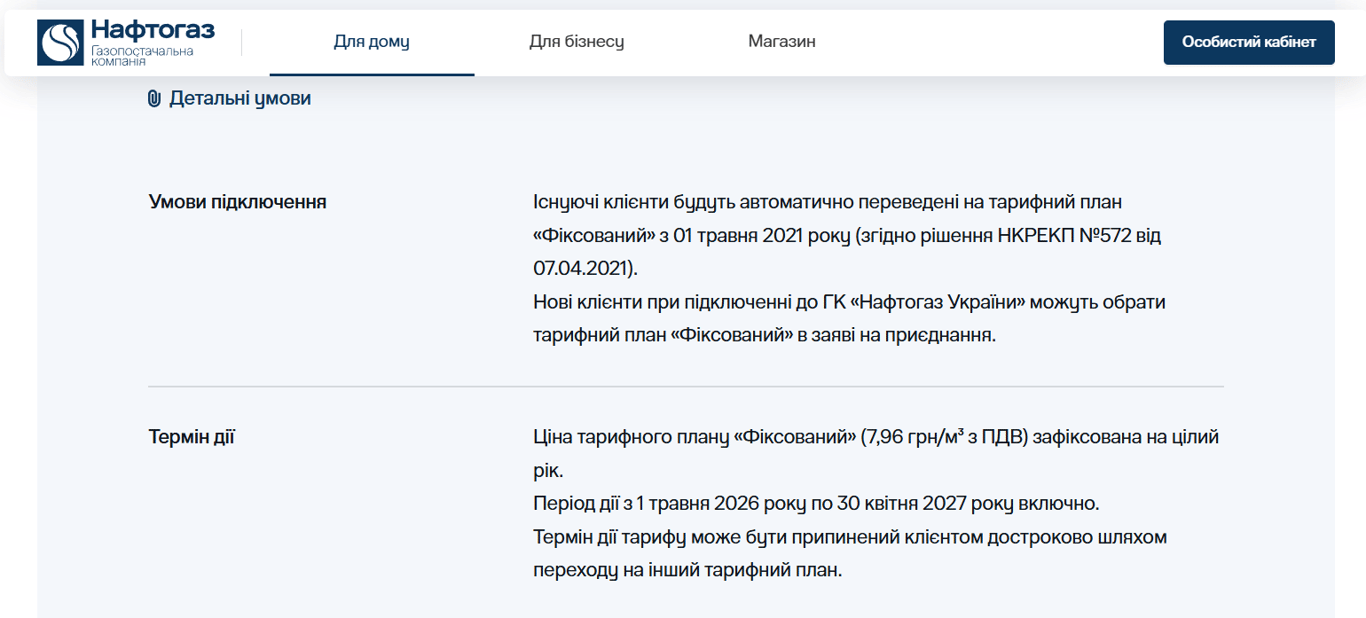Screen dimensions: 1366x618
Task: Click the paperclip icon beside Детальні умови
Action: (x=154, y=99)
